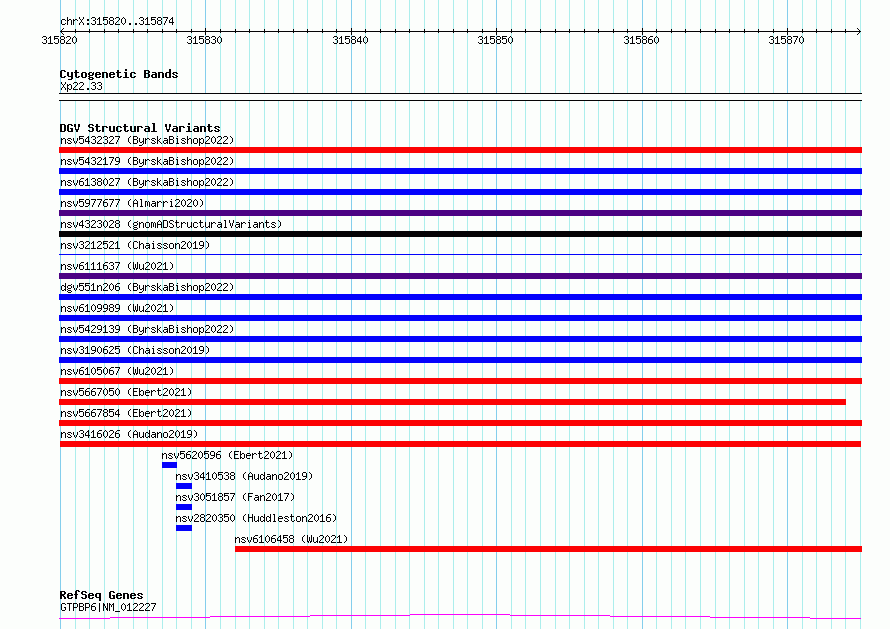
Task: Open nsv5667854 (Ebert2021) label
Action: [x=126, y=413]
